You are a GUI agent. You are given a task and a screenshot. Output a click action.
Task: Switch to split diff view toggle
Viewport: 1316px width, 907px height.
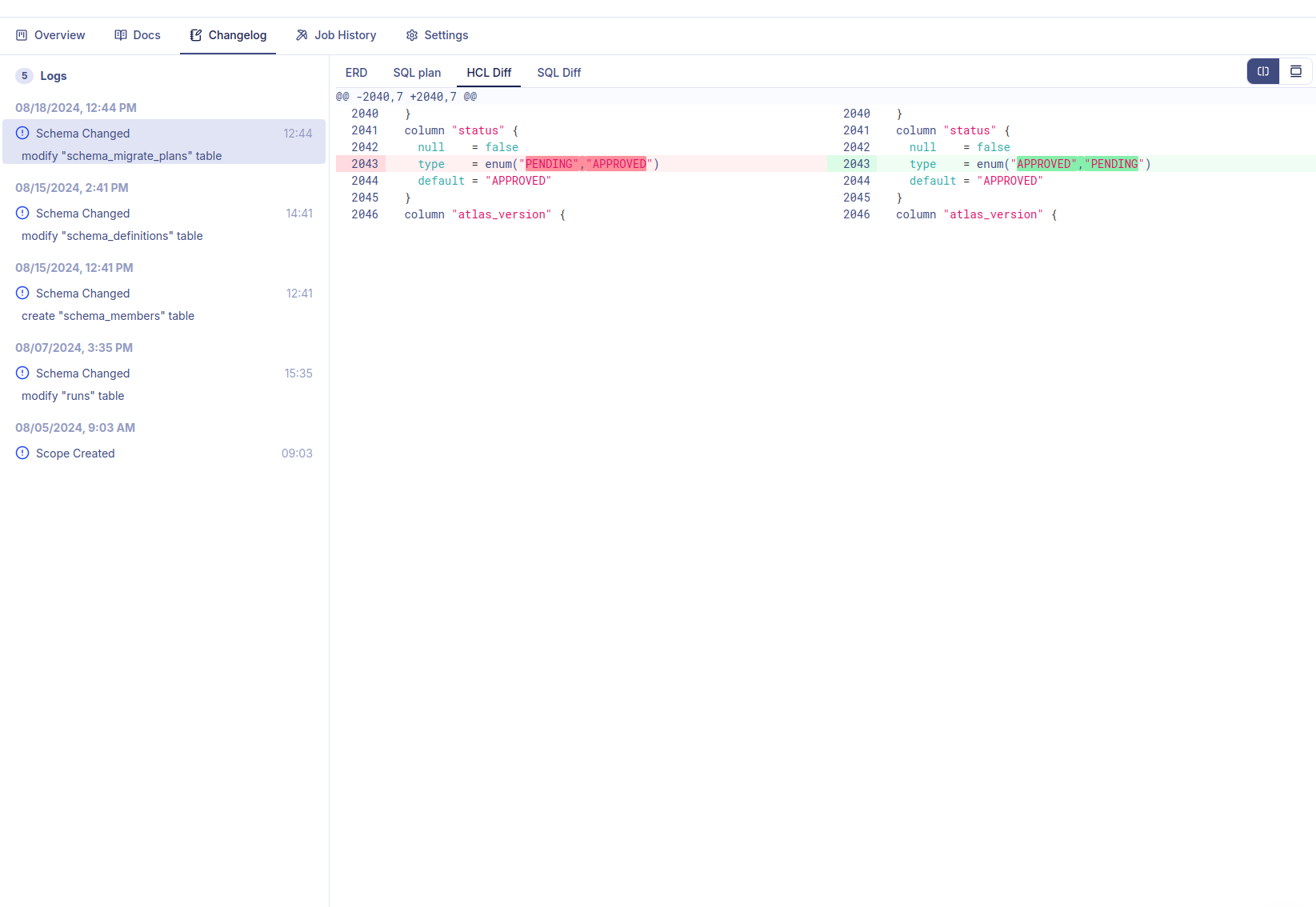tap(1262, 71)
